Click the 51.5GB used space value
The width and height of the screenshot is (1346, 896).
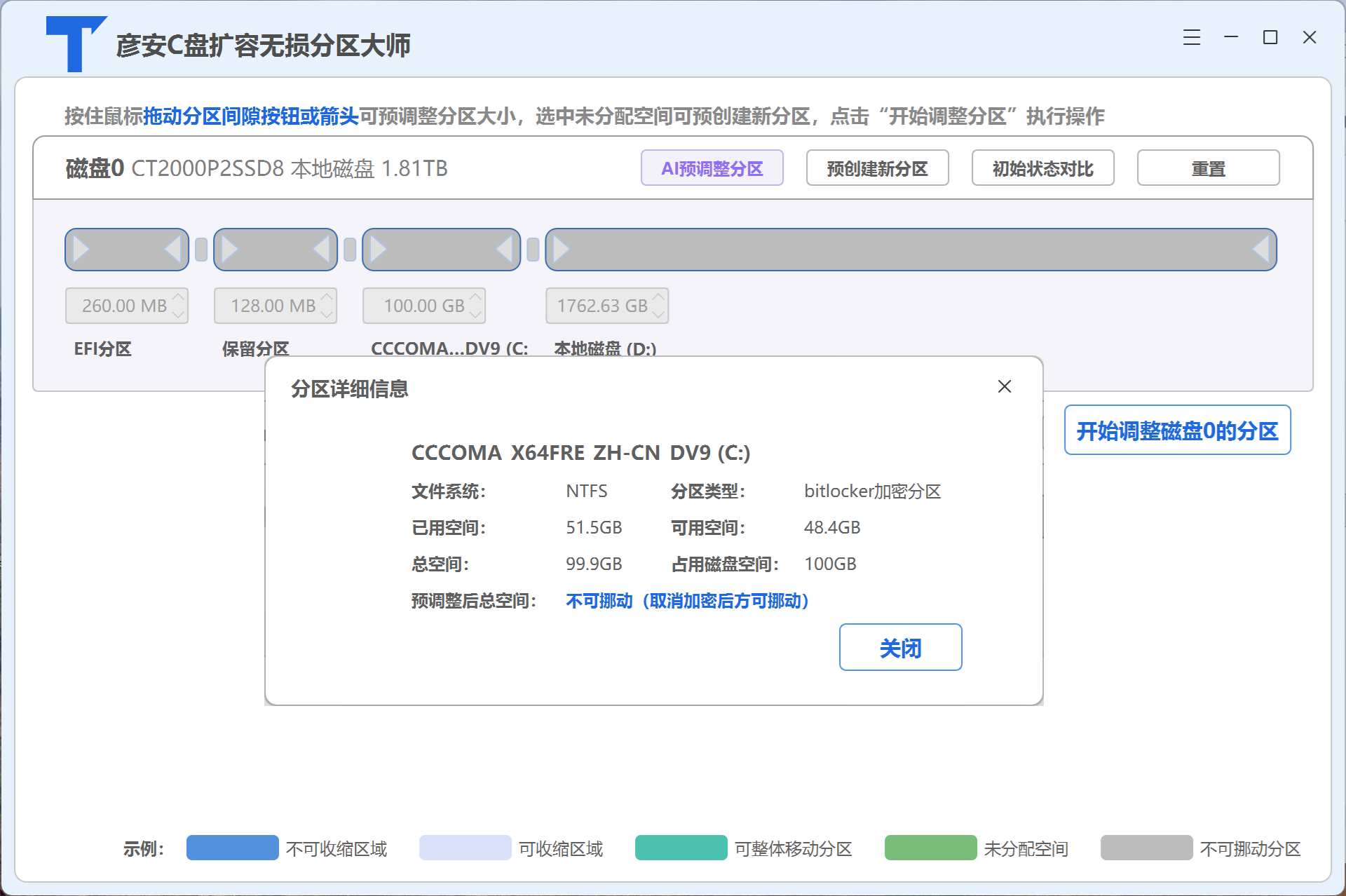pyautogui.click(x=594, y=528)
